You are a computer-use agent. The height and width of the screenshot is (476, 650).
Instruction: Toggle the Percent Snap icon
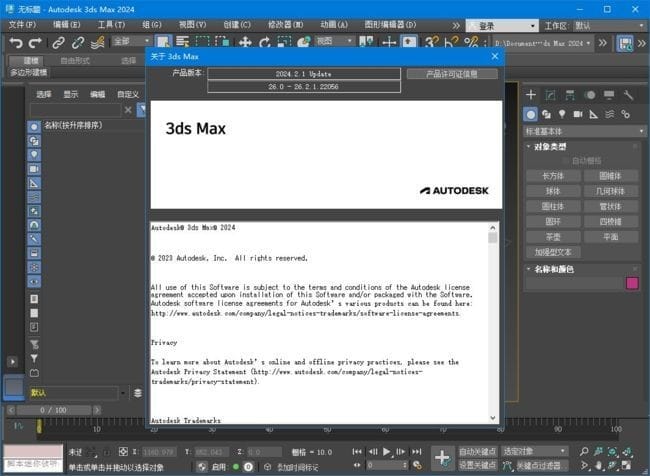[x=471, y=42]
